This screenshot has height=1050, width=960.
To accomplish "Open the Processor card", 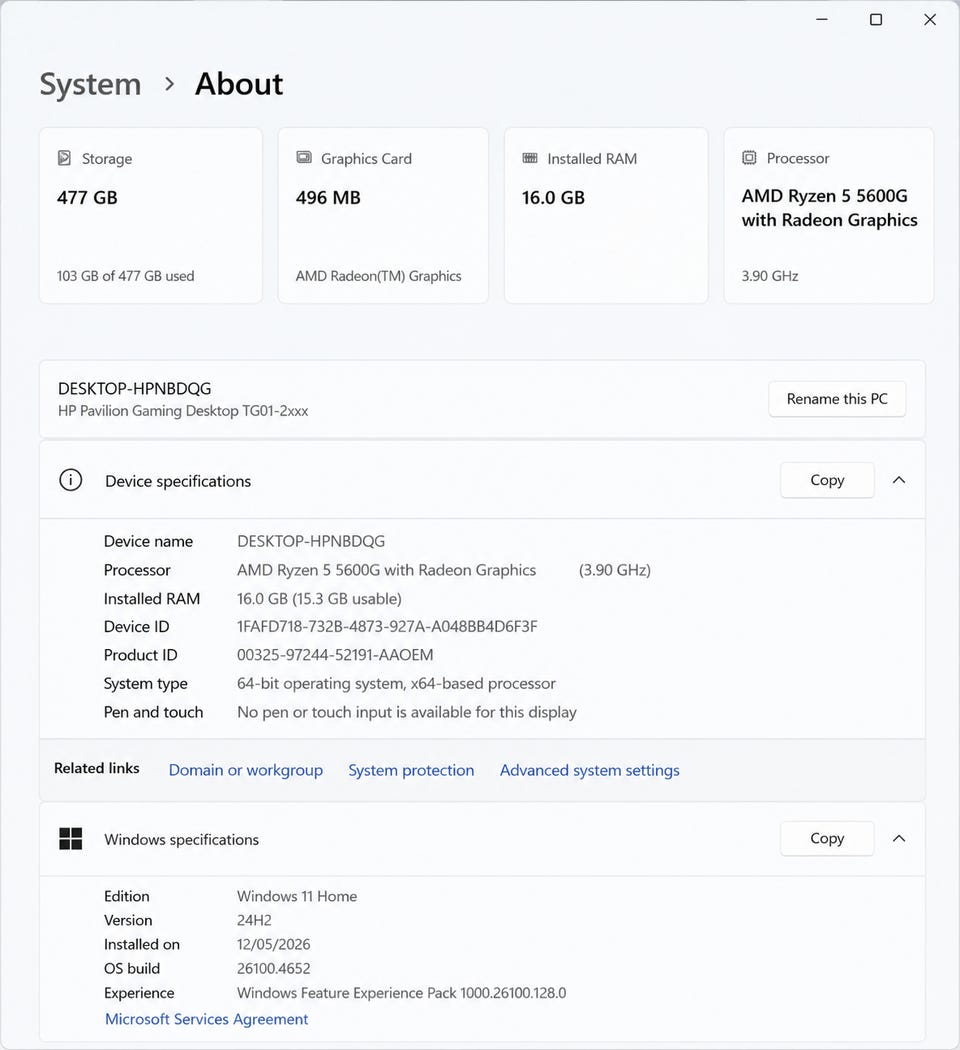I will [x=829, y=216].
